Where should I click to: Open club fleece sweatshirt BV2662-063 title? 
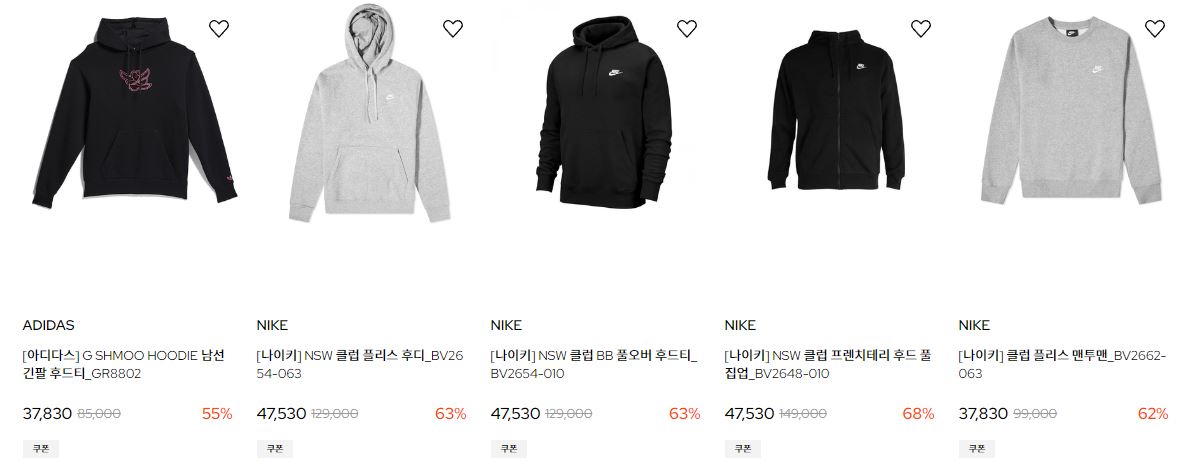coord(1062,365)
